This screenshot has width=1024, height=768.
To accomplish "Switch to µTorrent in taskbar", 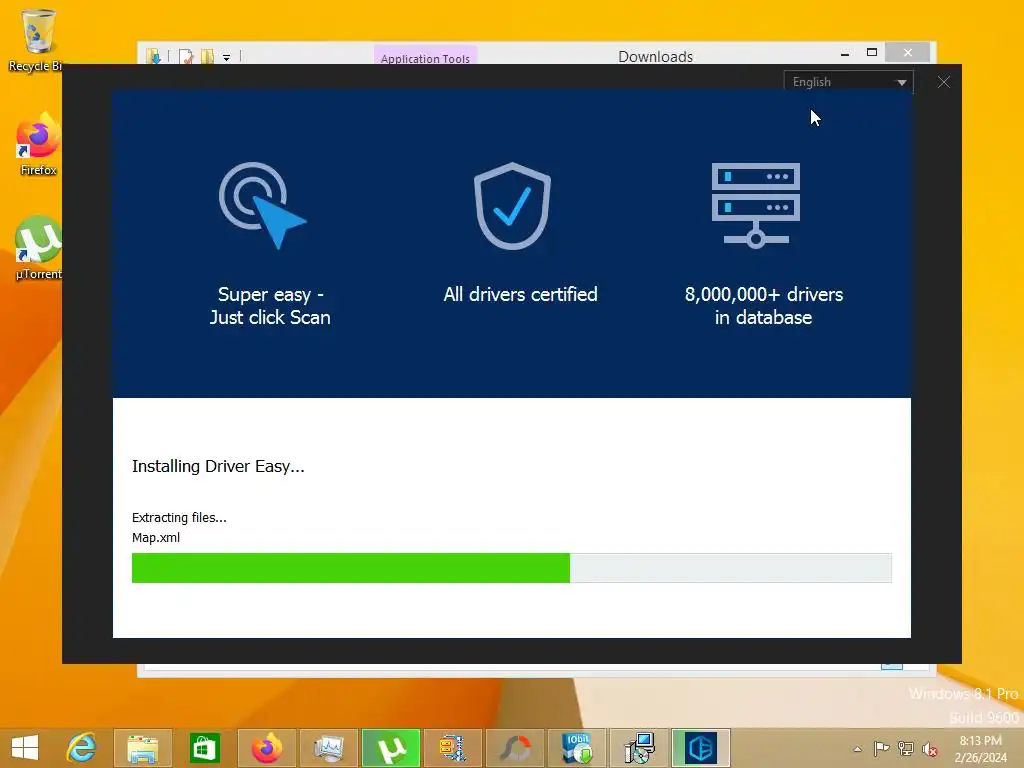I will pos(391,748).
